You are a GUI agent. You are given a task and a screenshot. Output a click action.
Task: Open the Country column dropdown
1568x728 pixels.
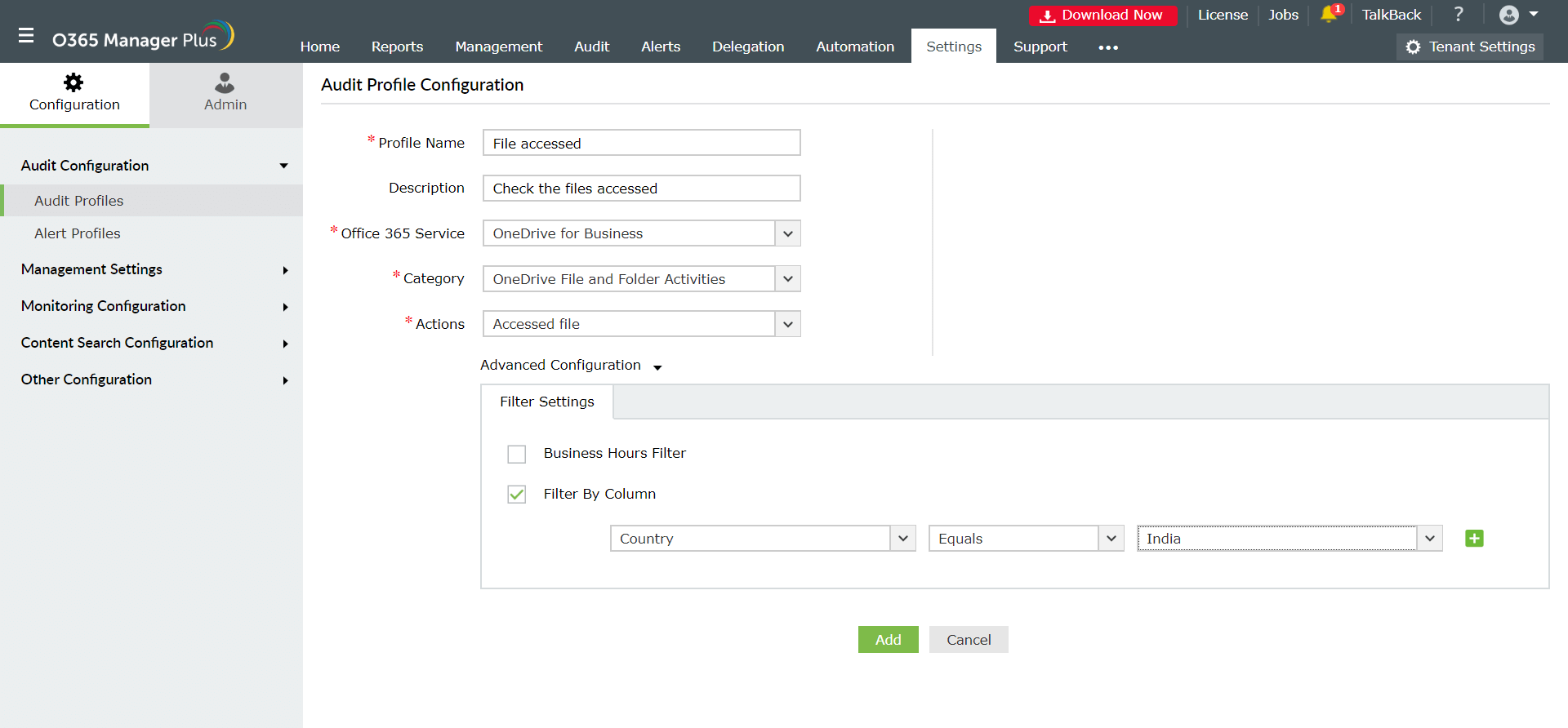763,539
